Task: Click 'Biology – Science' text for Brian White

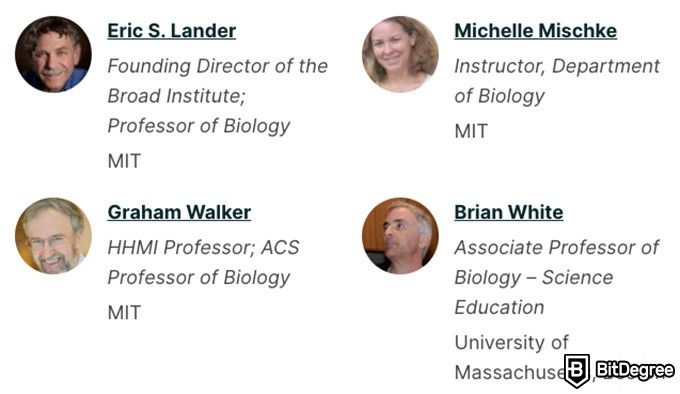Action: click(534, 277)
